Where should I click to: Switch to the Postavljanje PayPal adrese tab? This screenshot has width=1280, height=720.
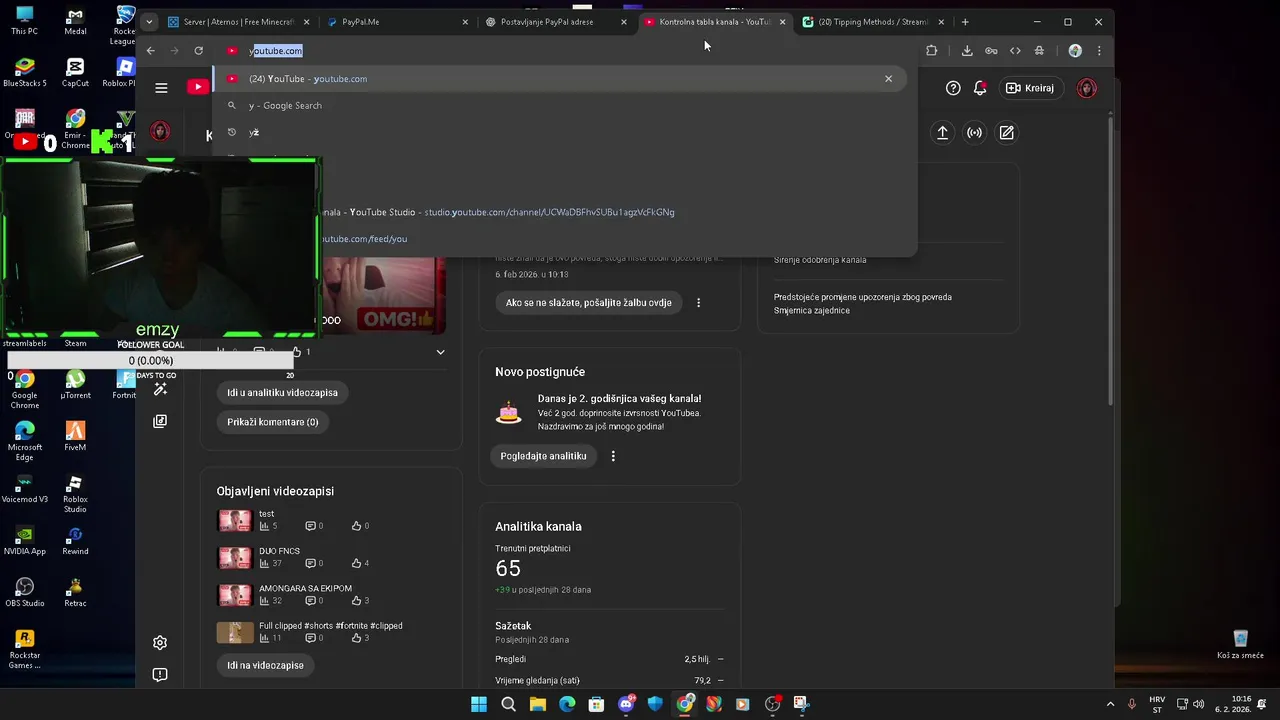(x=556, y=21)
